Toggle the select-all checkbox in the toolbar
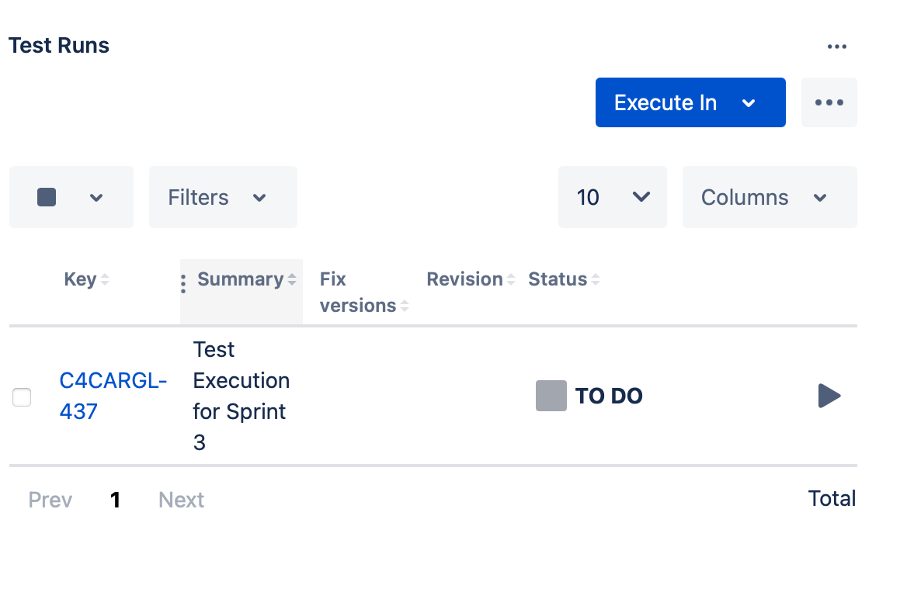Screen dimensions: 908x600 click(x=47, y=197)
